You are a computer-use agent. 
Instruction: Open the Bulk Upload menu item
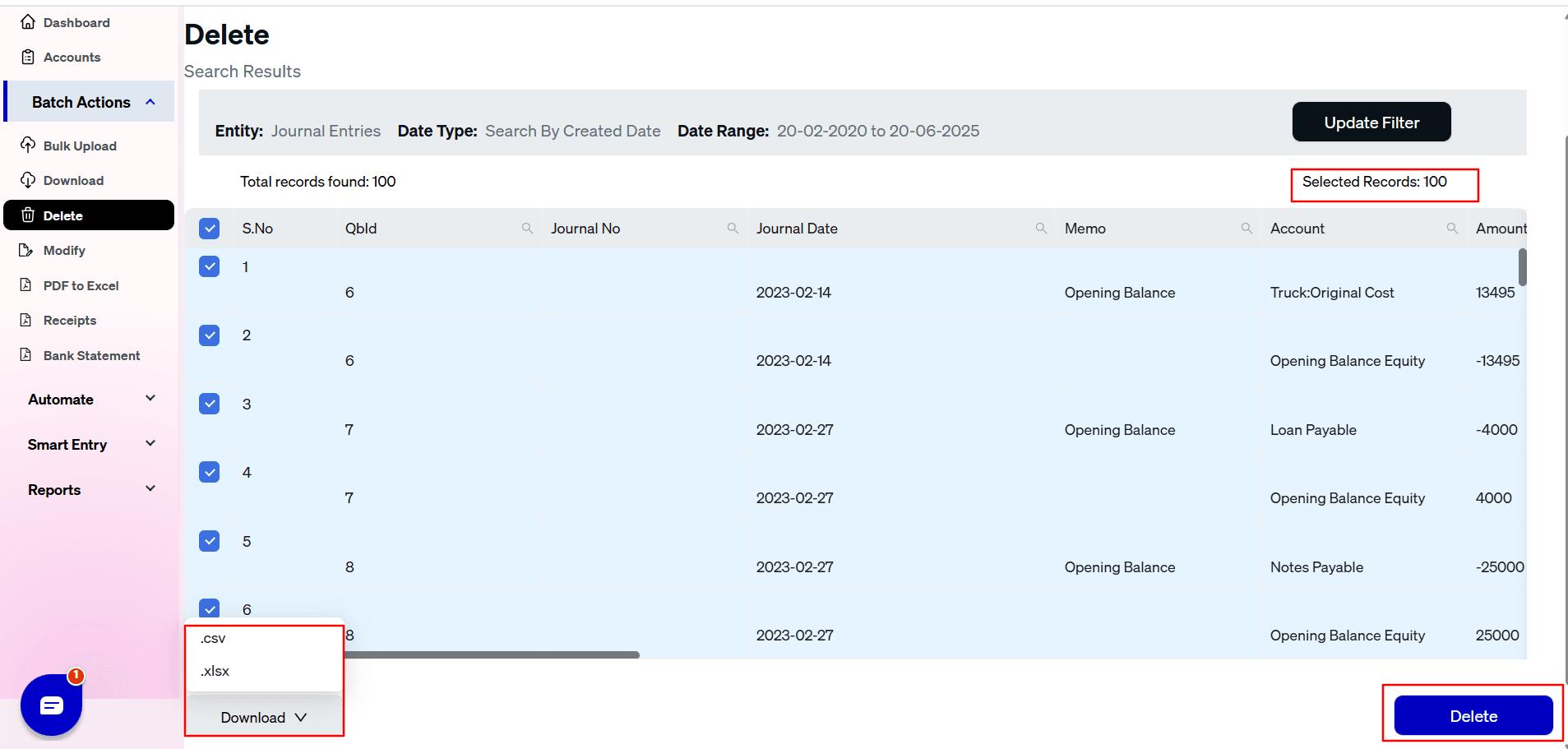[x=80, y=146]
